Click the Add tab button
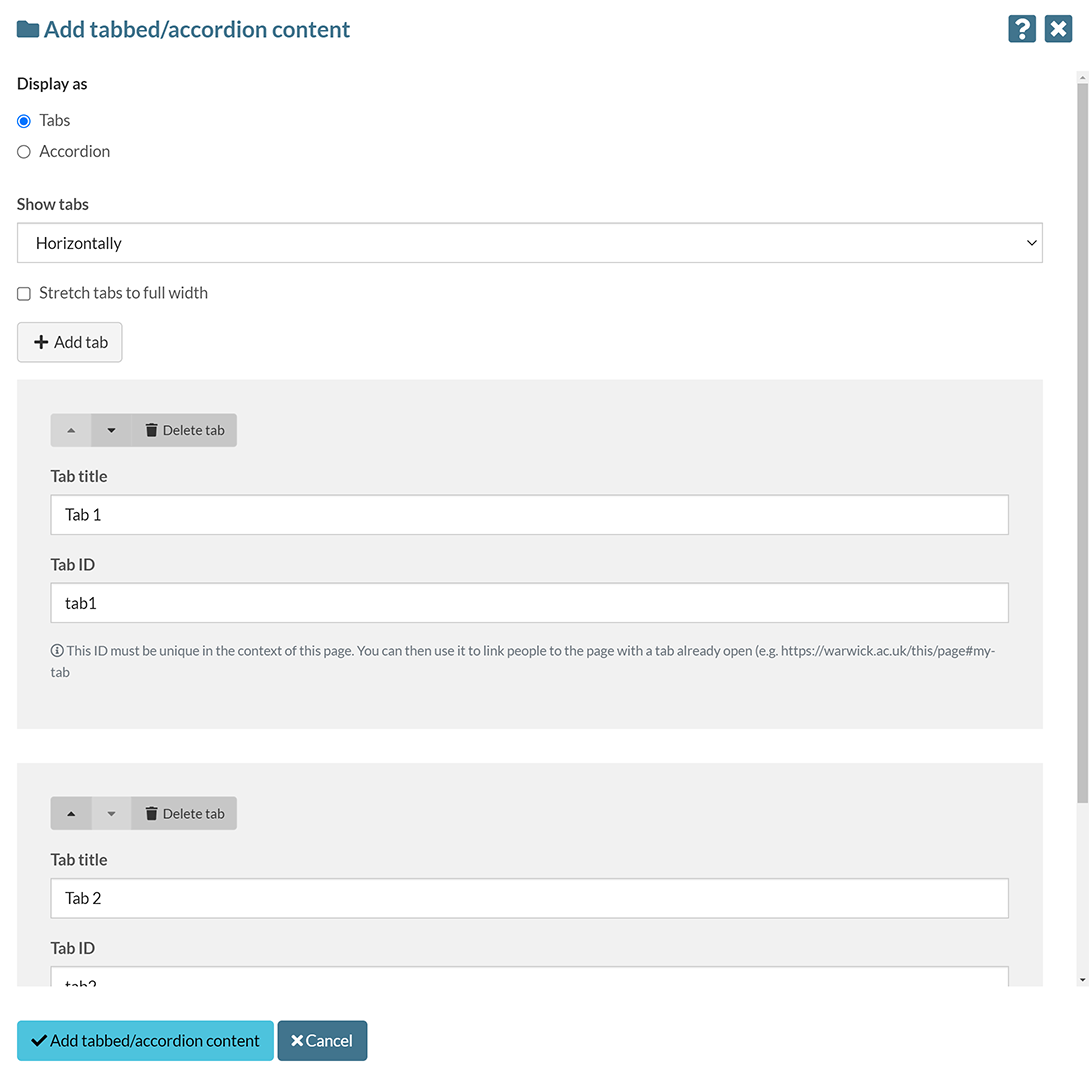 (69, 342)
